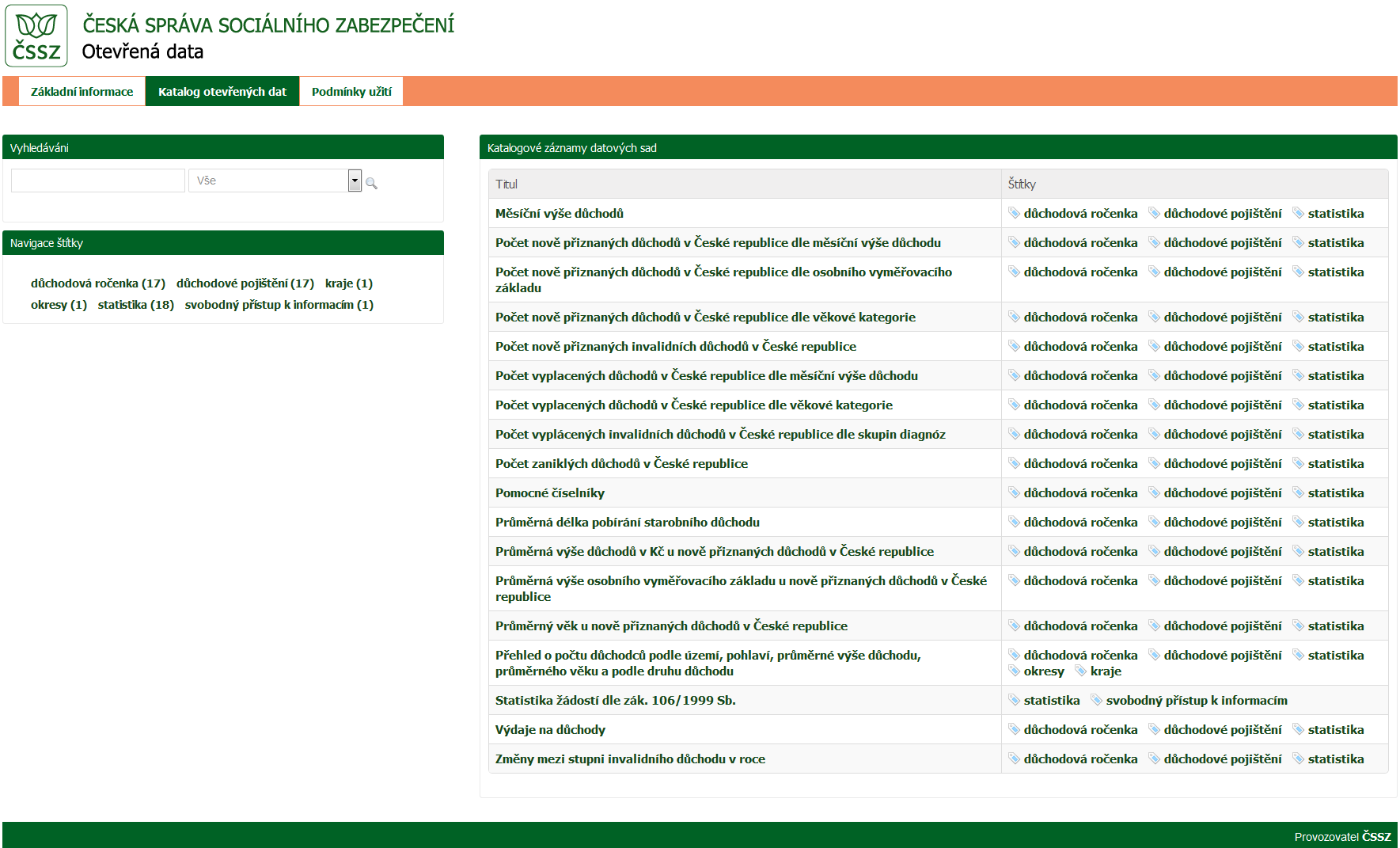1400x848 pixels.
Task: Click tag icon before kraje
Action: [1081, 671]
